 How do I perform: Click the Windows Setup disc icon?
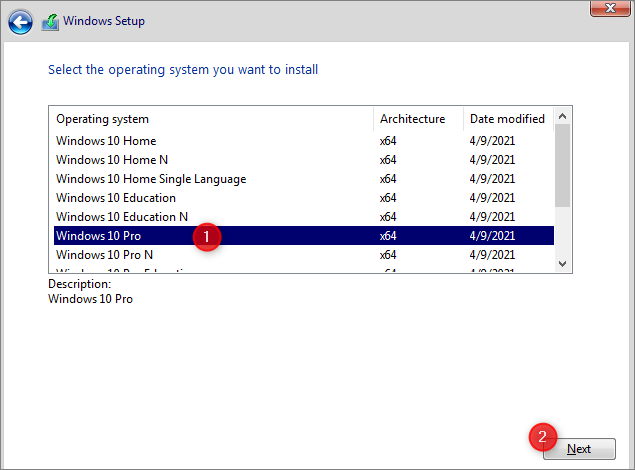50,20
